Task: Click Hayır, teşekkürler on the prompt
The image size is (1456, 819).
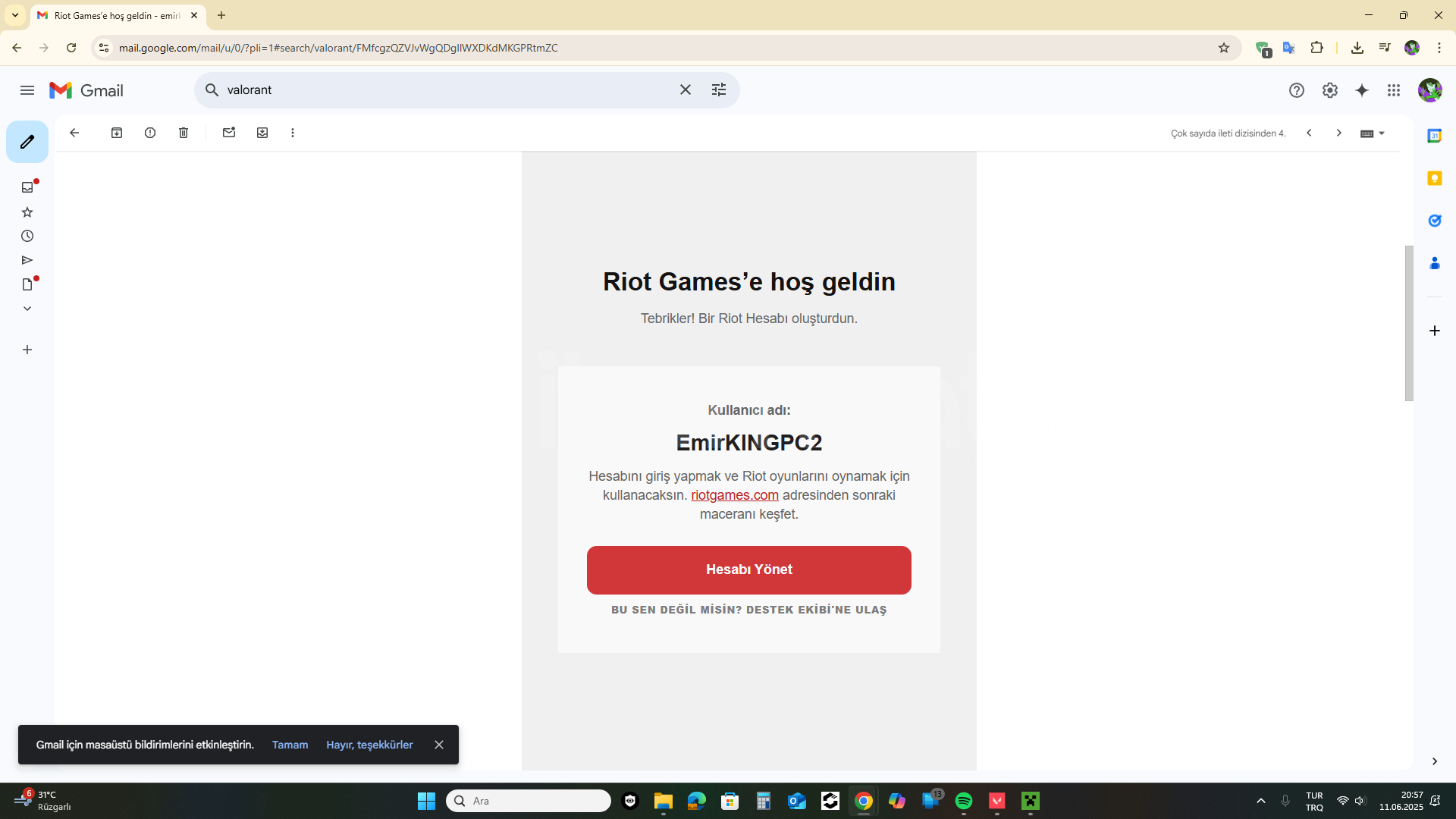Action: (x=369, y=745)
